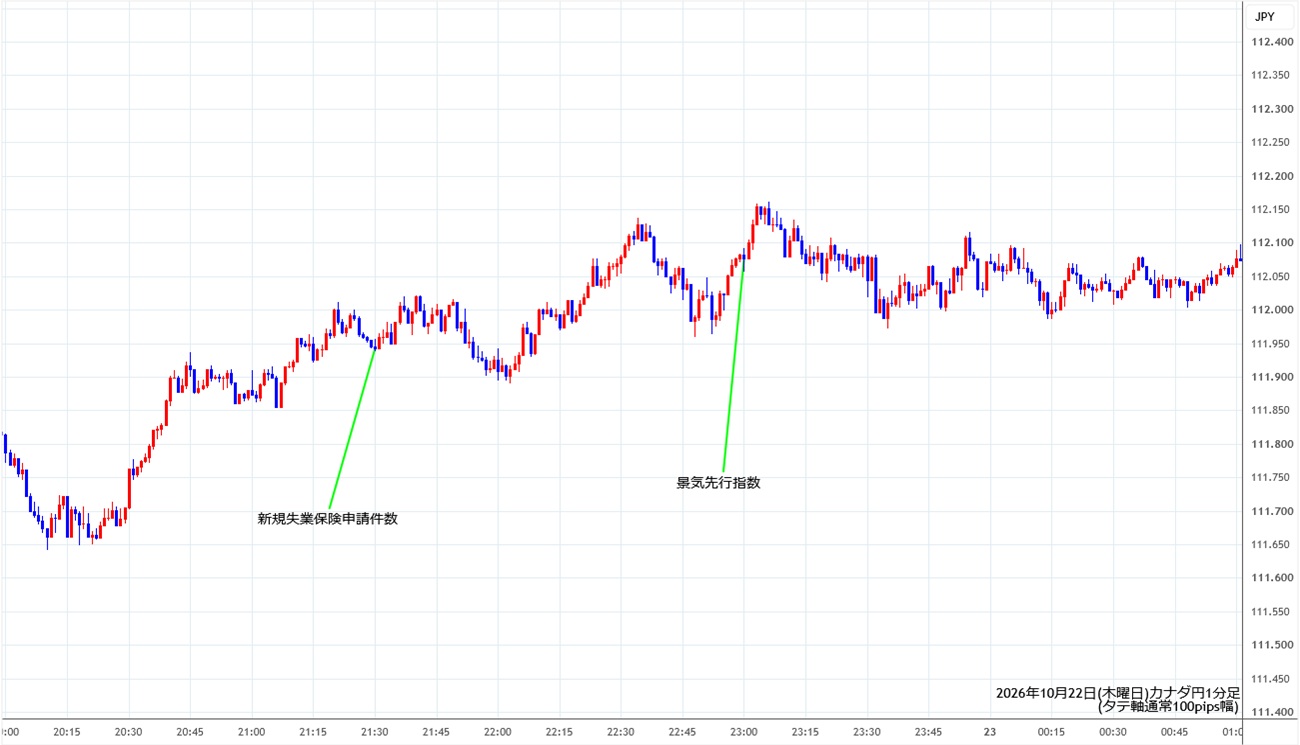Click the green line pointing to 新規失業保険申請件数

tap(353, 426)
